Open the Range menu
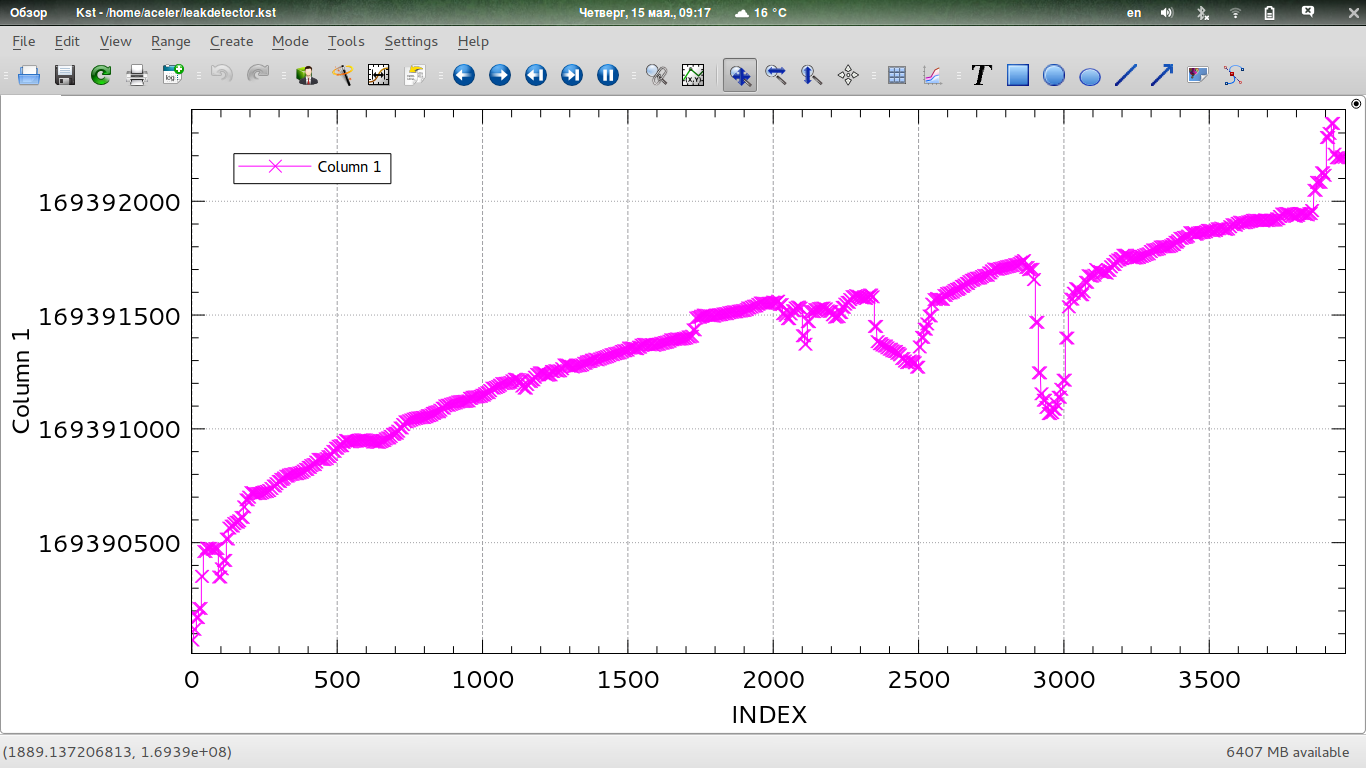Screen dimensions: 1366x768 pyautogui.click(x=171, y=41)
